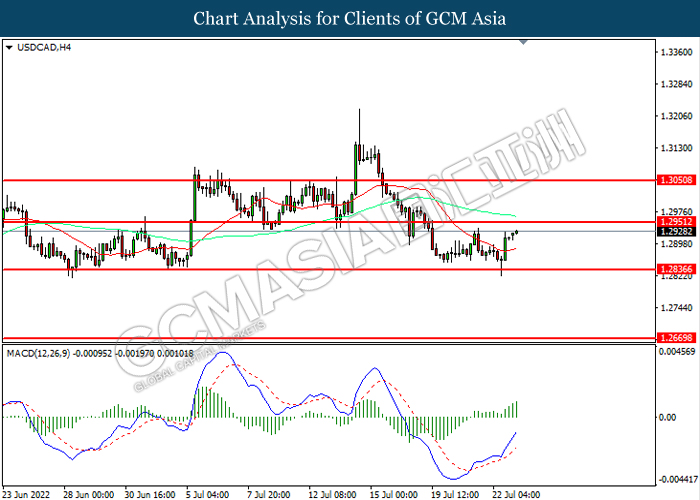Click the 12 Jul 08:00 time label
The image size is (700, 500).
click(333, 495)
